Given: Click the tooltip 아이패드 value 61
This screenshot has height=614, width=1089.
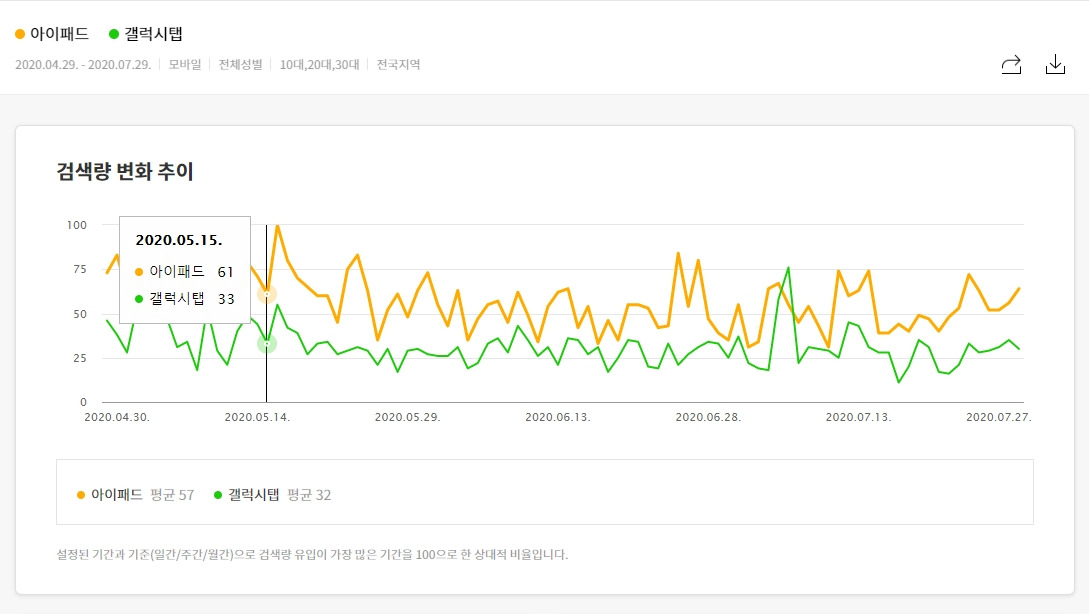Looking at the screenshot, I should [225, 272].
